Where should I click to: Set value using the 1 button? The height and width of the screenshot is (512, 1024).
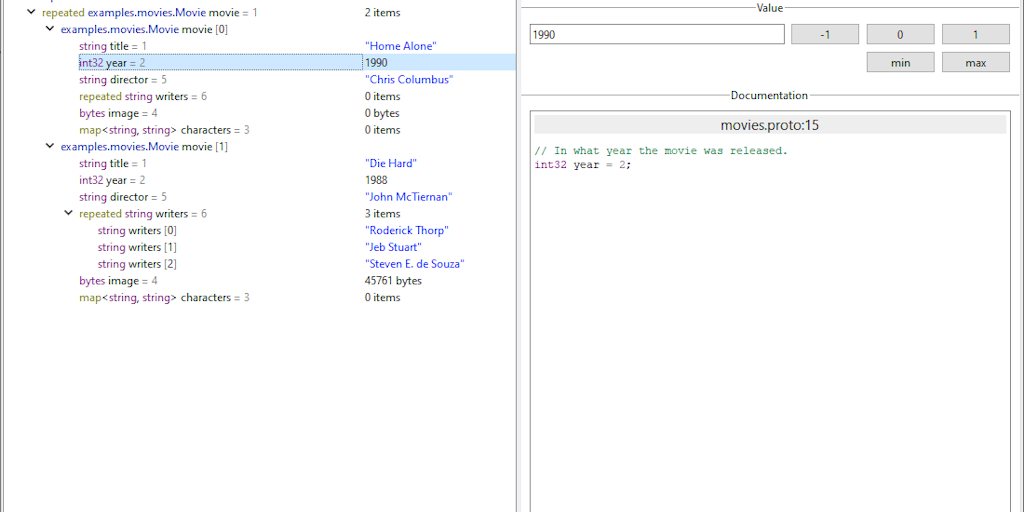pyautogui.click(x=975, y=35)
